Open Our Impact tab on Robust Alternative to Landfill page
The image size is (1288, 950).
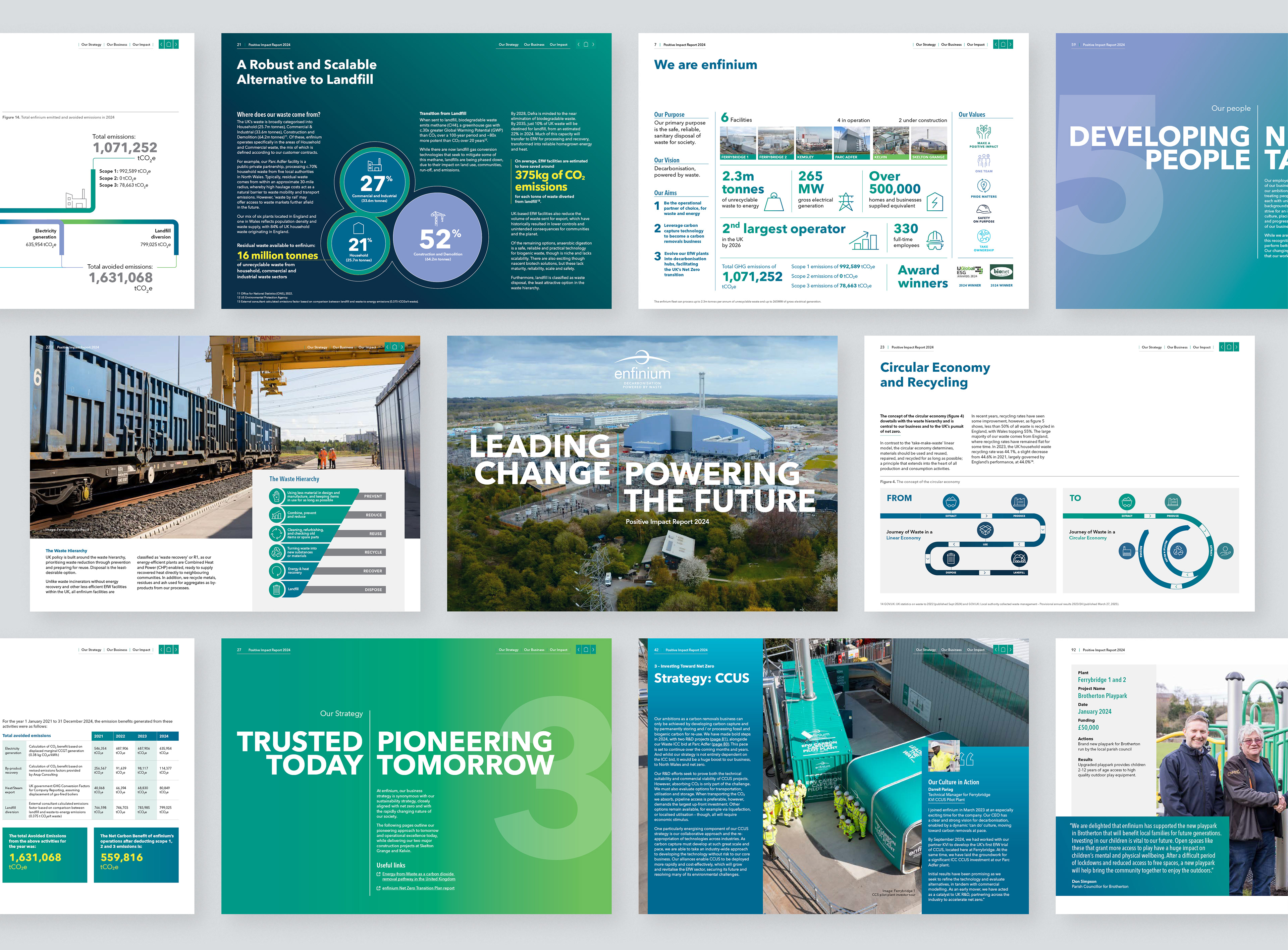pos(558,44)
